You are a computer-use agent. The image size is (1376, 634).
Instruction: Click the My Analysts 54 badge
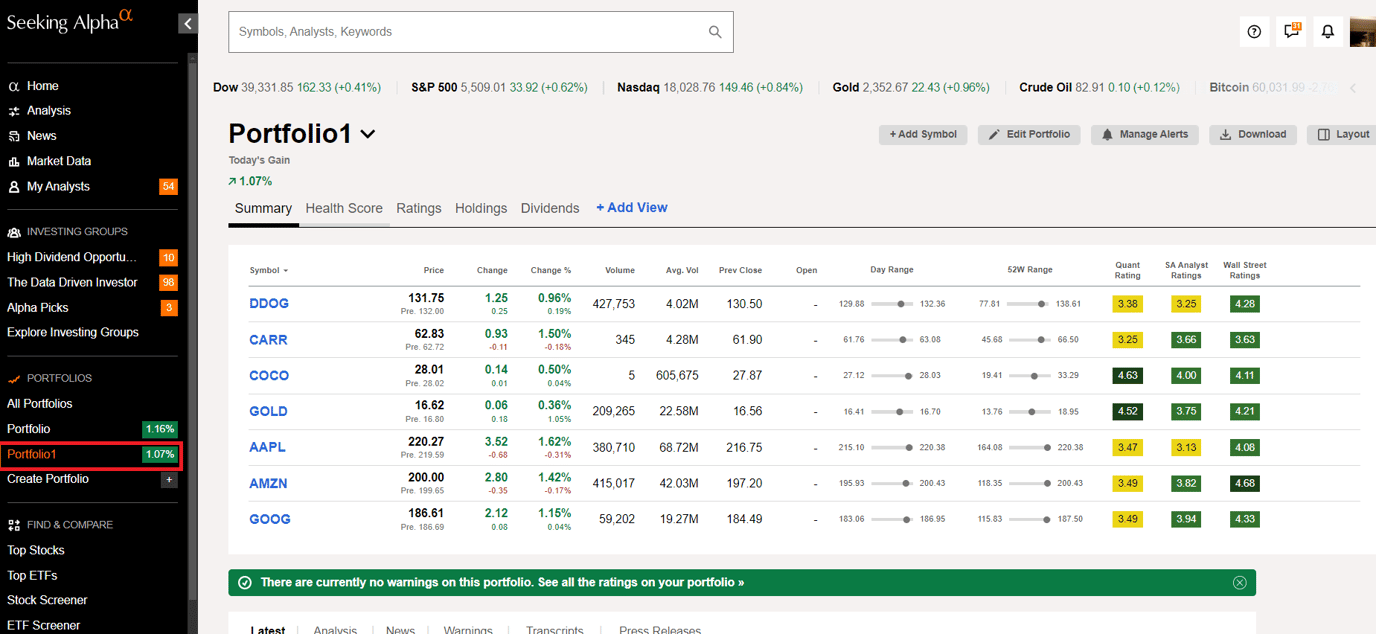point(168,187)
